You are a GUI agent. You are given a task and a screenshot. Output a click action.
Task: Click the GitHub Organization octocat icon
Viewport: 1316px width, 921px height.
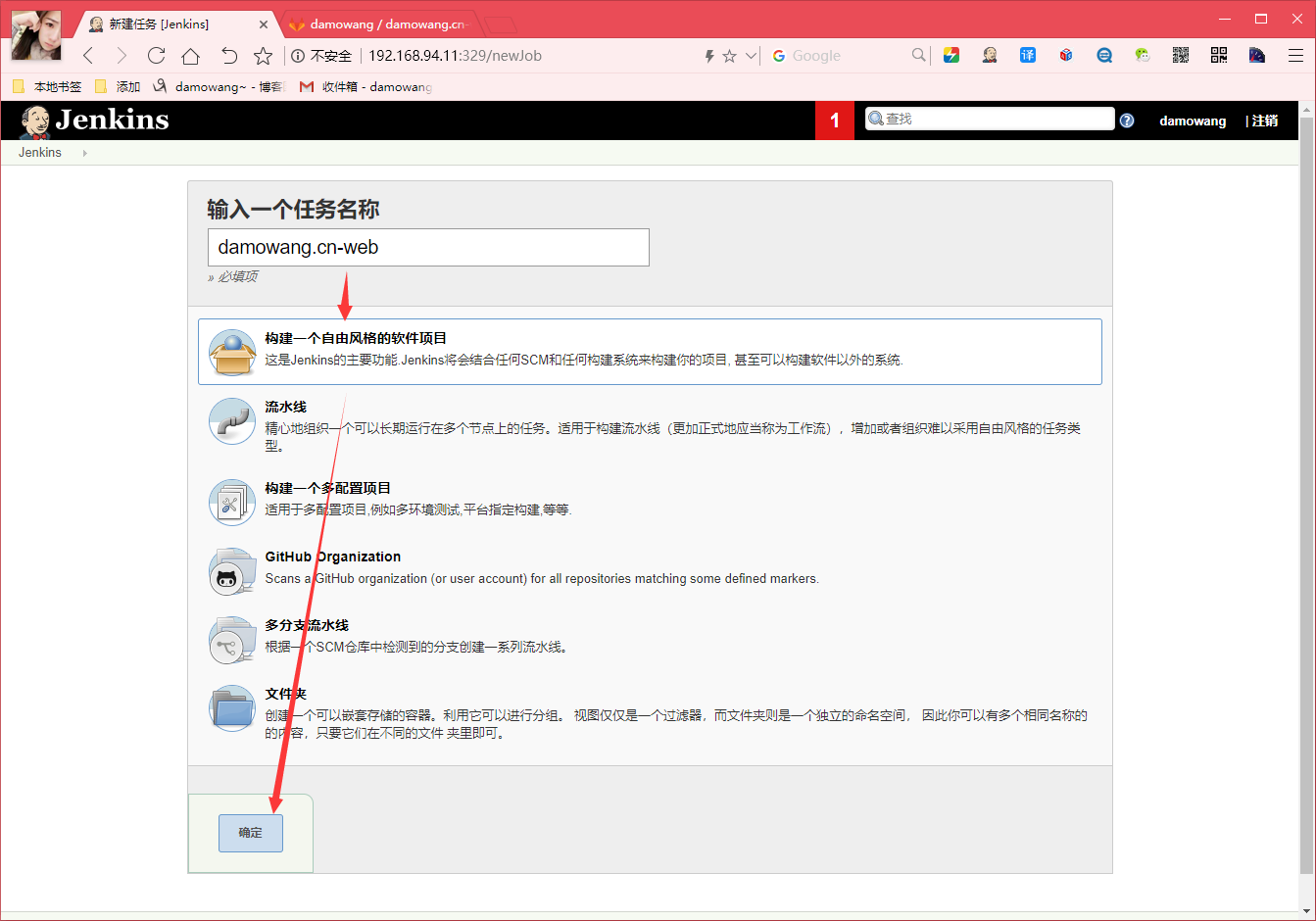pos(232,570)
